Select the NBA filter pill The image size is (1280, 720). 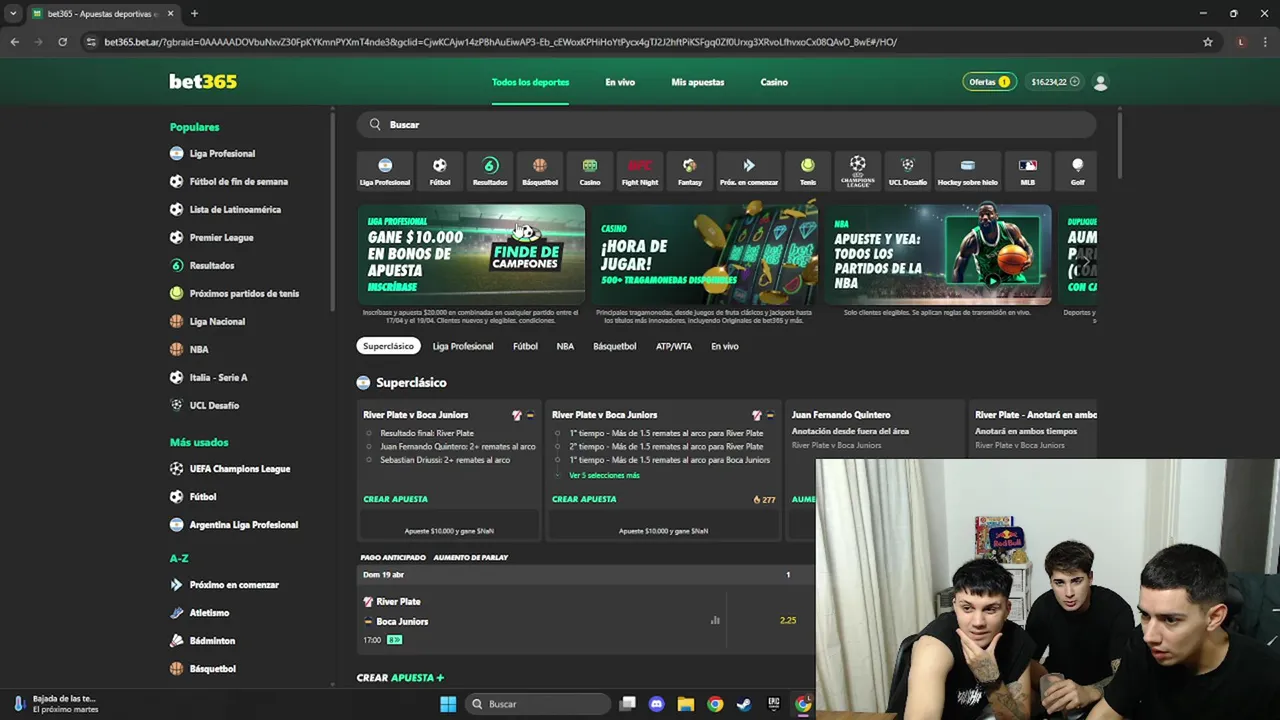point(565,346)
